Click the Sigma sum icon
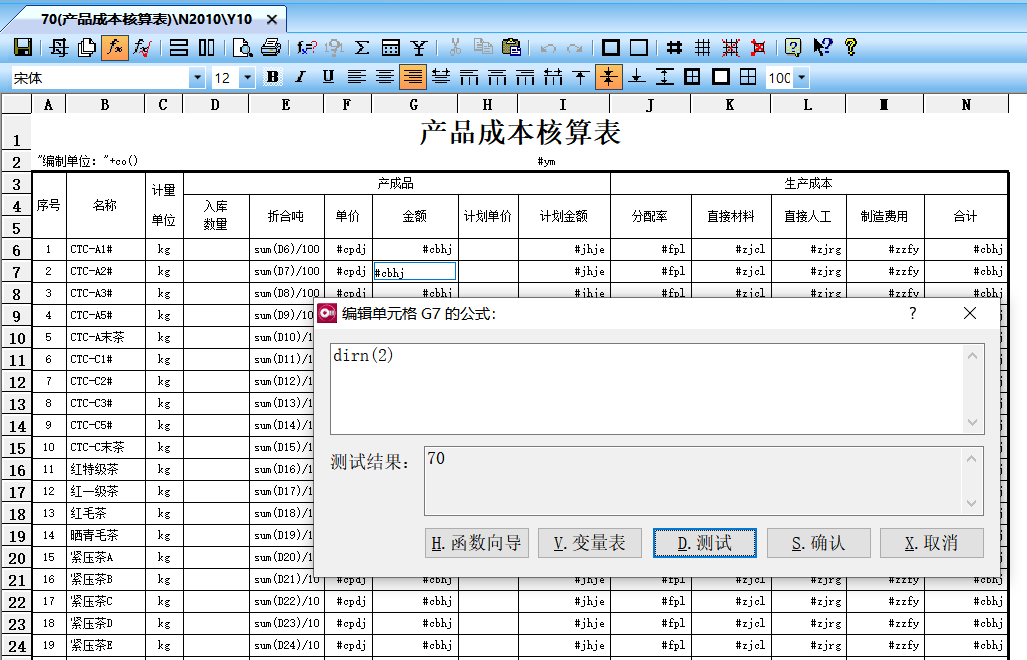The image size is (1027, 660). (x=362, y=47)
